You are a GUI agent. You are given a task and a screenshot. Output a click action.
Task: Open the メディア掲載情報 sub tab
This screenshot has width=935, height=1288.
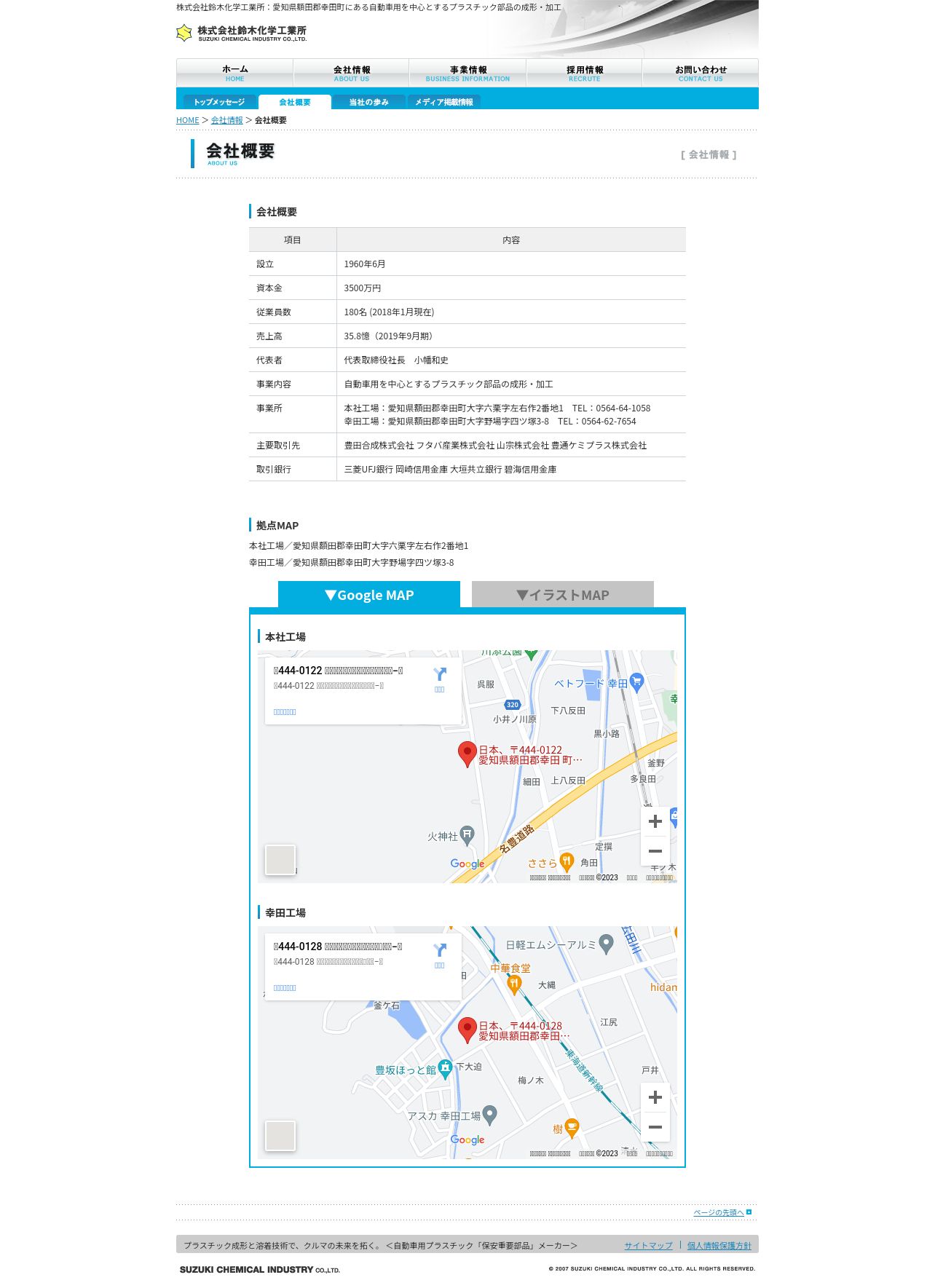click(444, 102)
